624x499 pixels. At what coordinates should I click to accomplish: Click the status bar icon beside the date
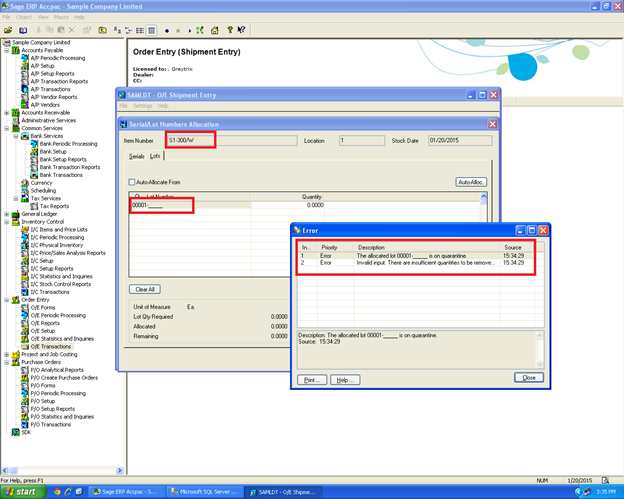point(605,480)
